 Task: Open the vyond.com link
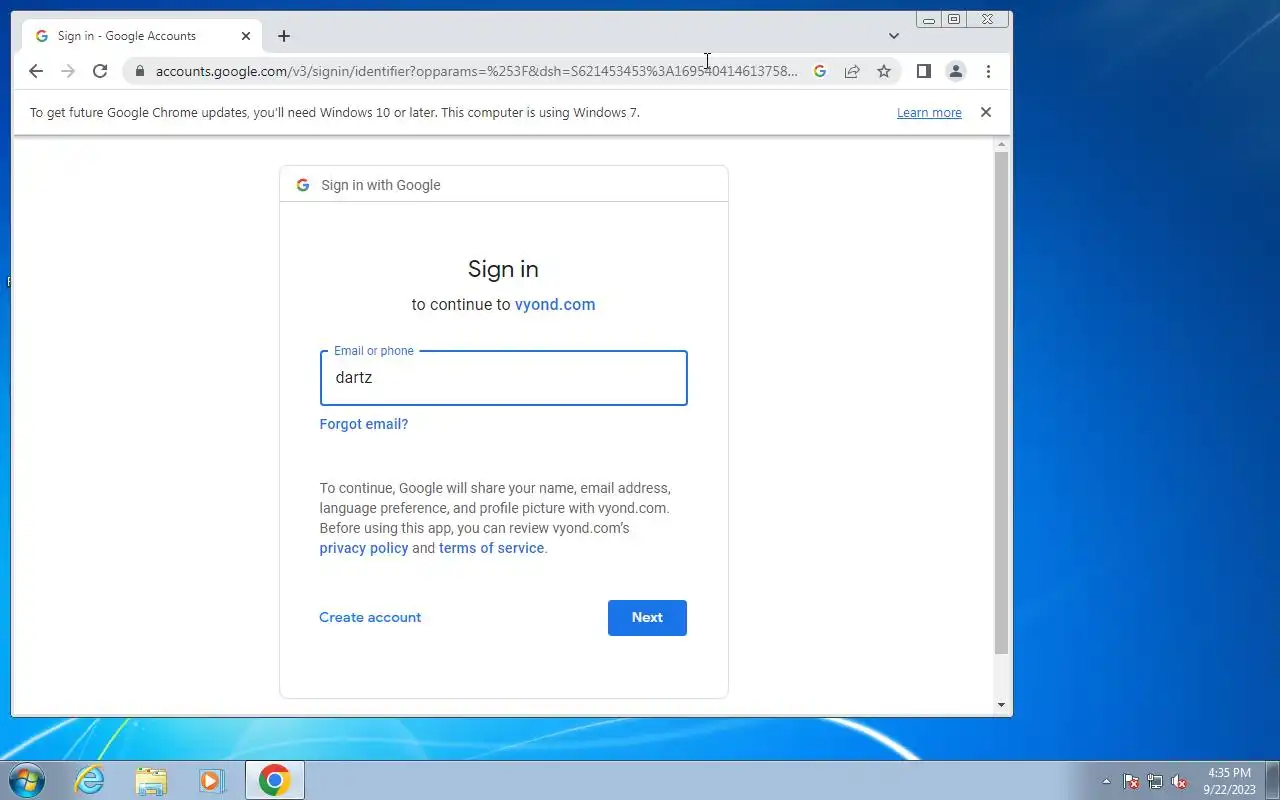click(x=555, y=304)
